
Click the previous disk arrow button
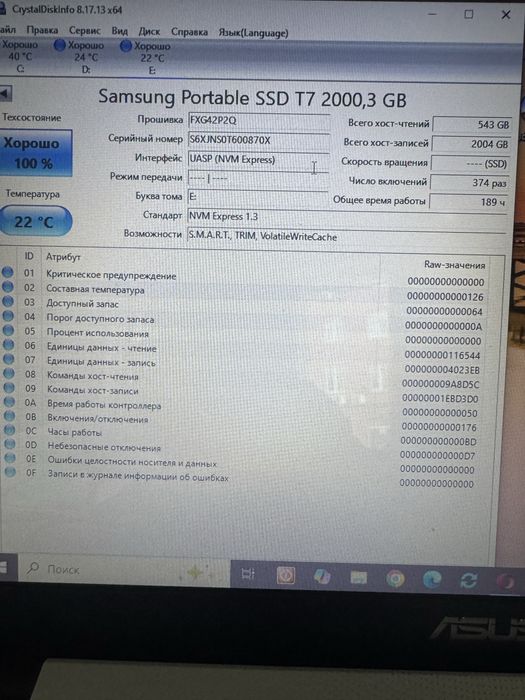click(x=5, y=94)
